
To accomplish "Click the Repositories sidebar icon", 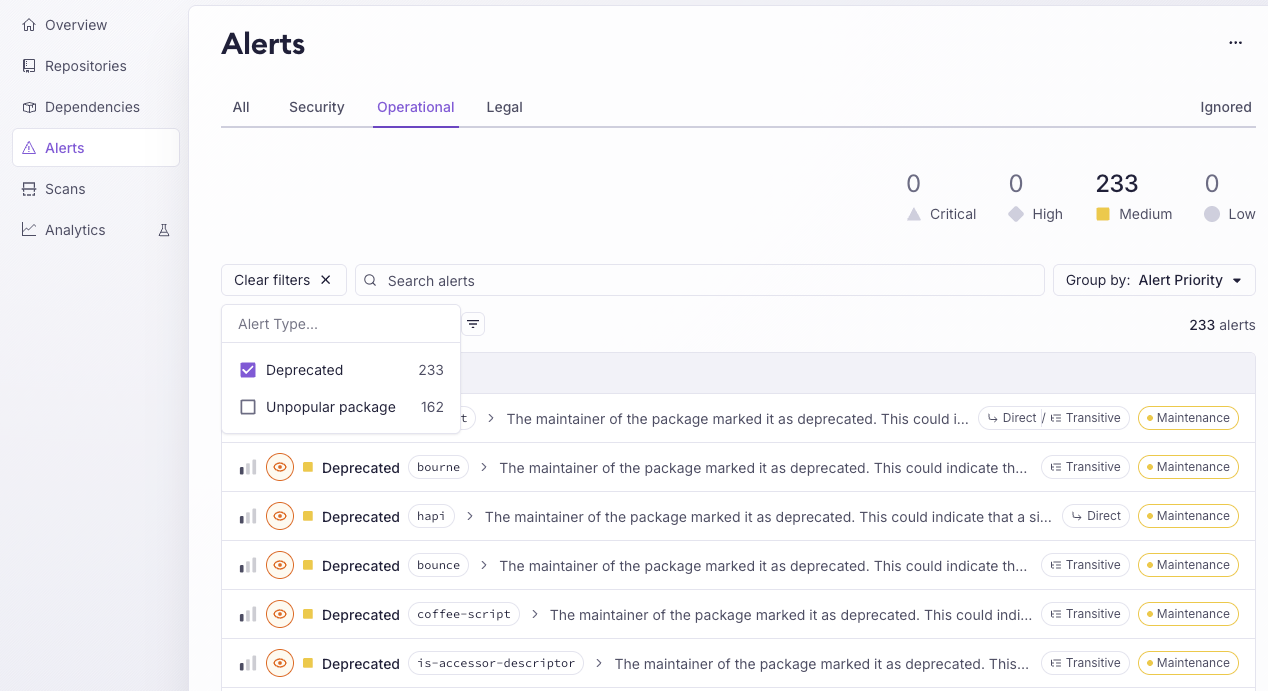I will click(29, 66).
